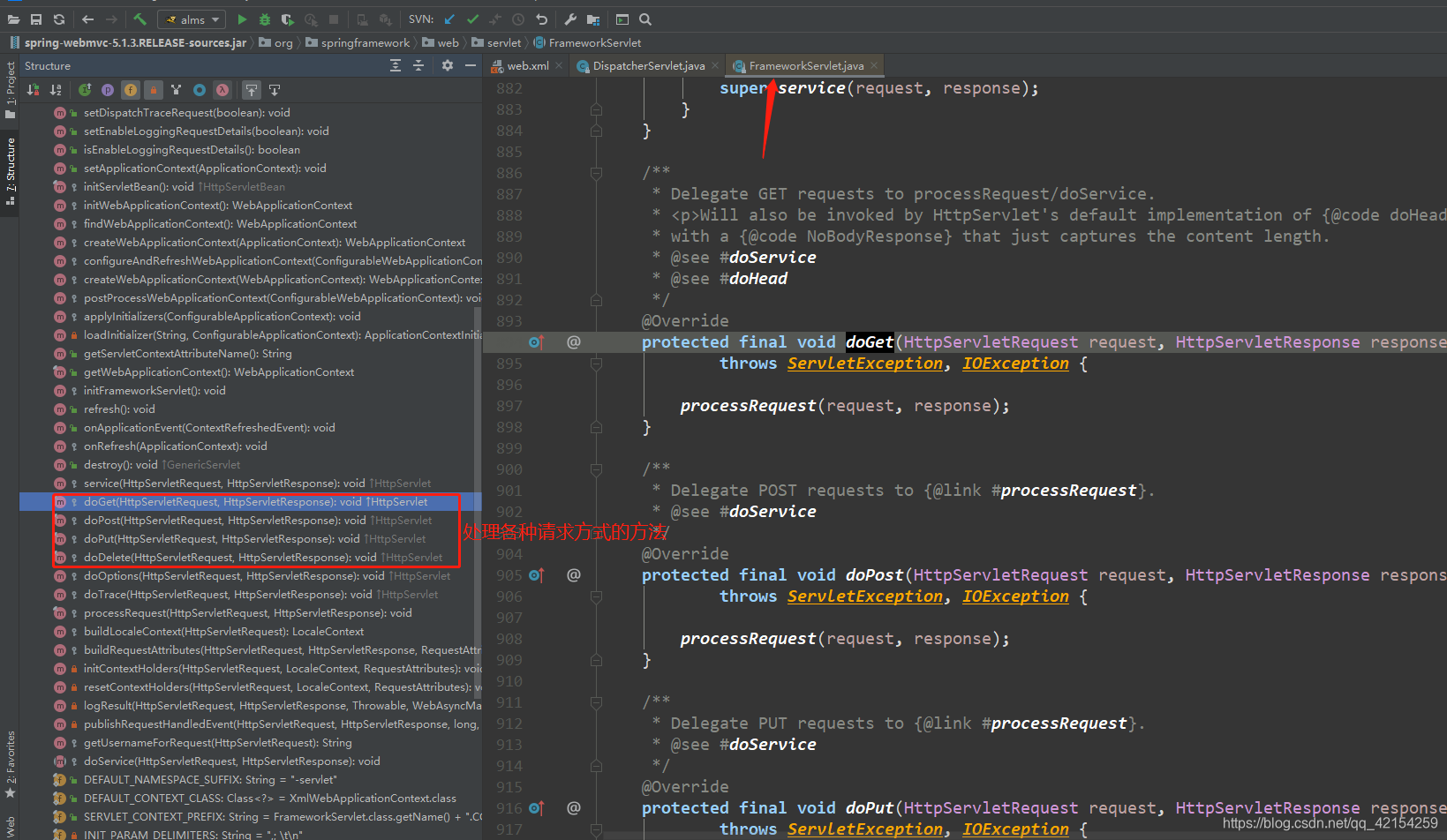Select the FrameworkServlet.java tab
The image size is (1447, 840).
806,66
